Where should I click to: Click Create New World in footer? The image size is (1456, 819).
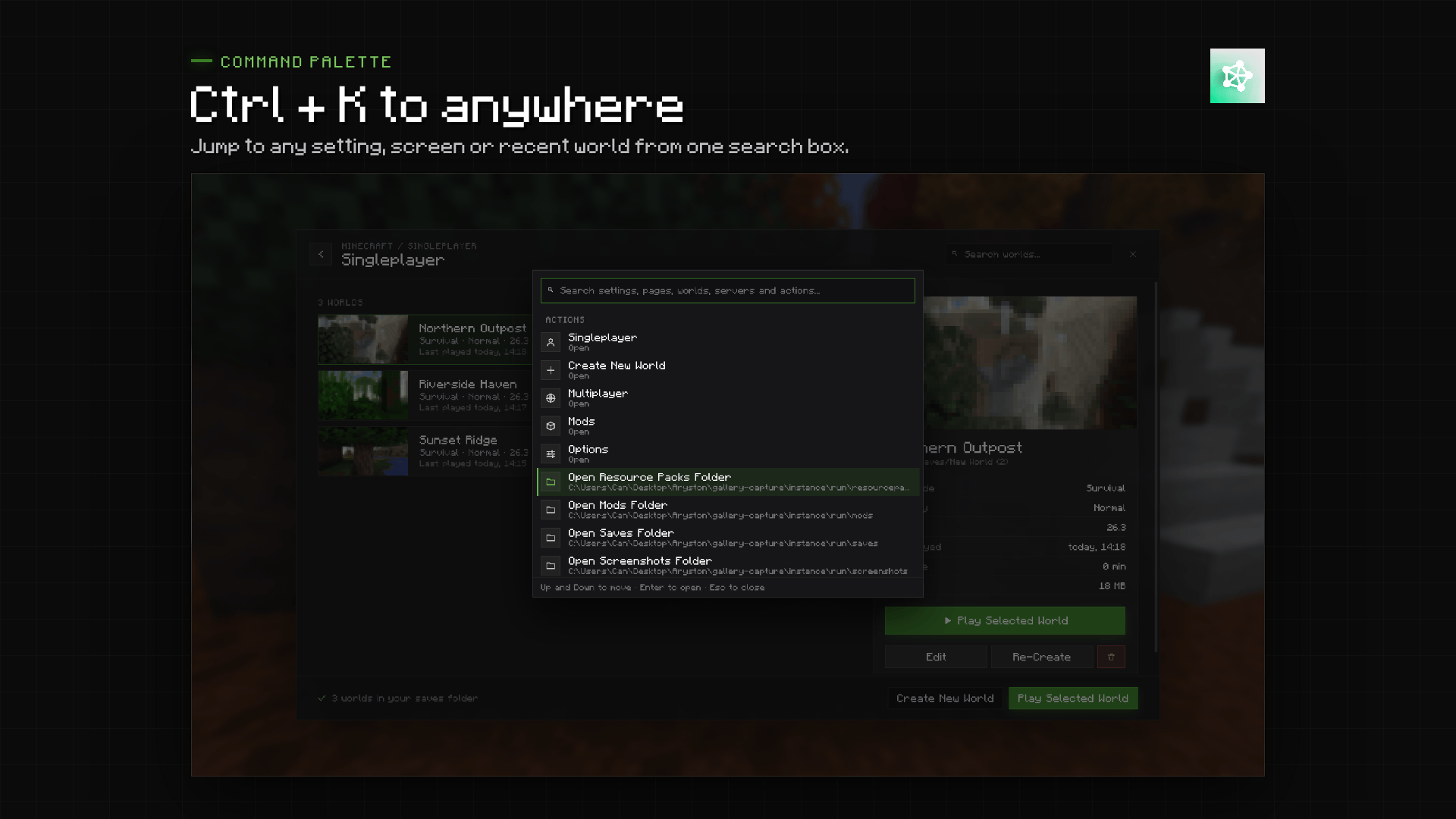coord(945,698)
